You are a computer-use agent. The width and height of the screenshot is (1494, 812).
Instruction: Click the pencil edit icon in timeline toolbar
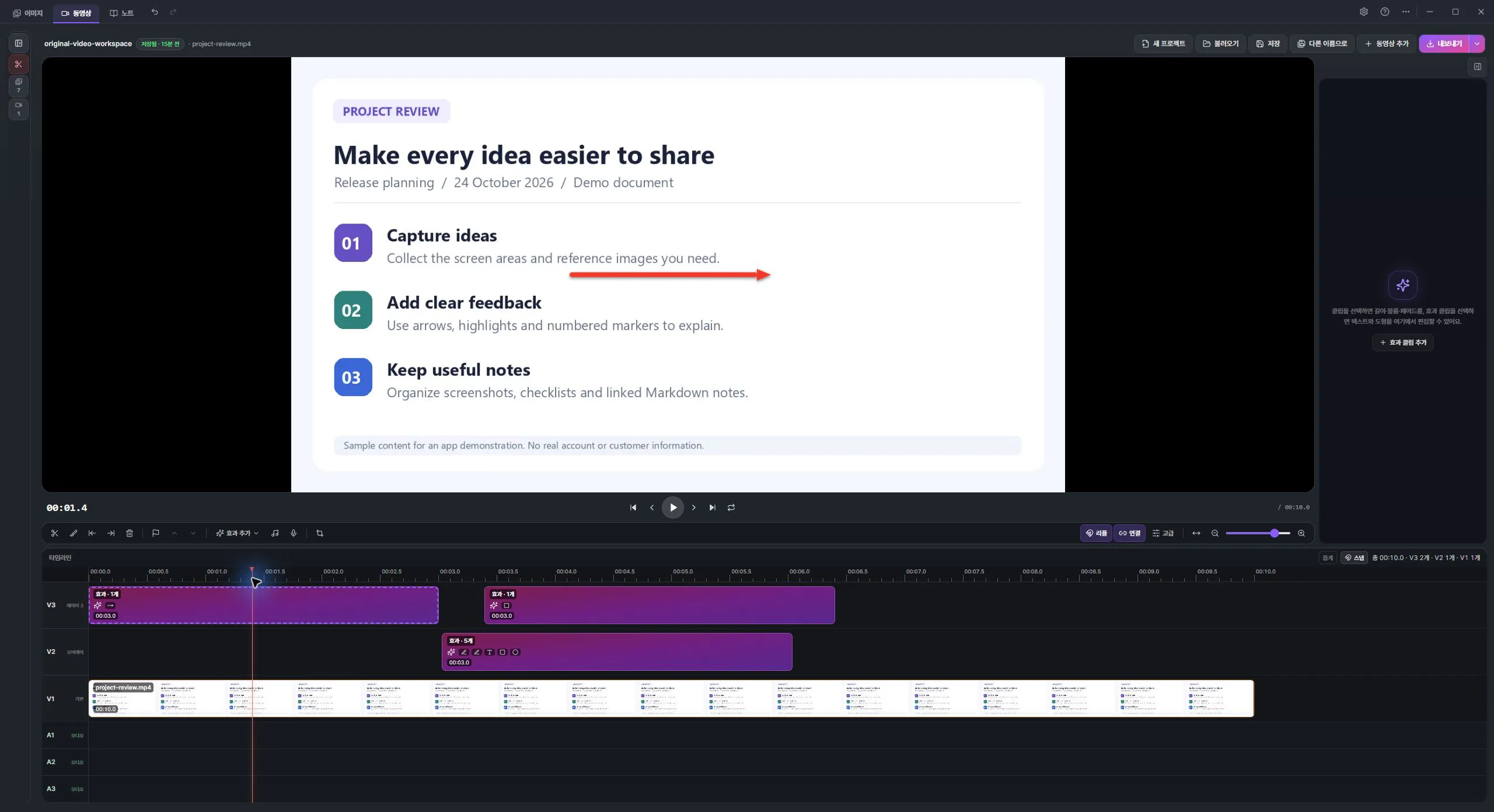click(x=74, y=533)
